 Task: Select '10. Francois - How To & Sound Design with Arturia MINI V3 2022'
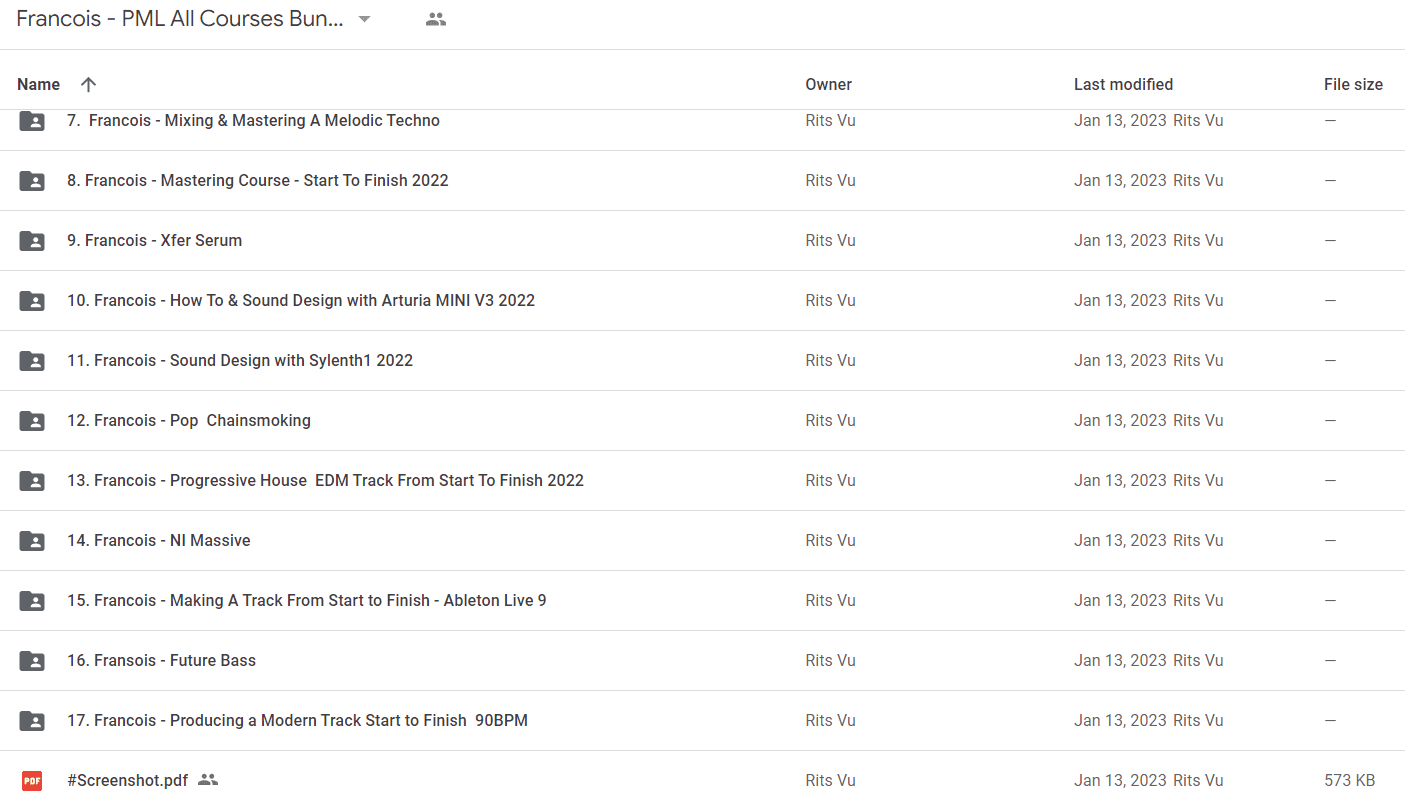[x=301, y=300]
